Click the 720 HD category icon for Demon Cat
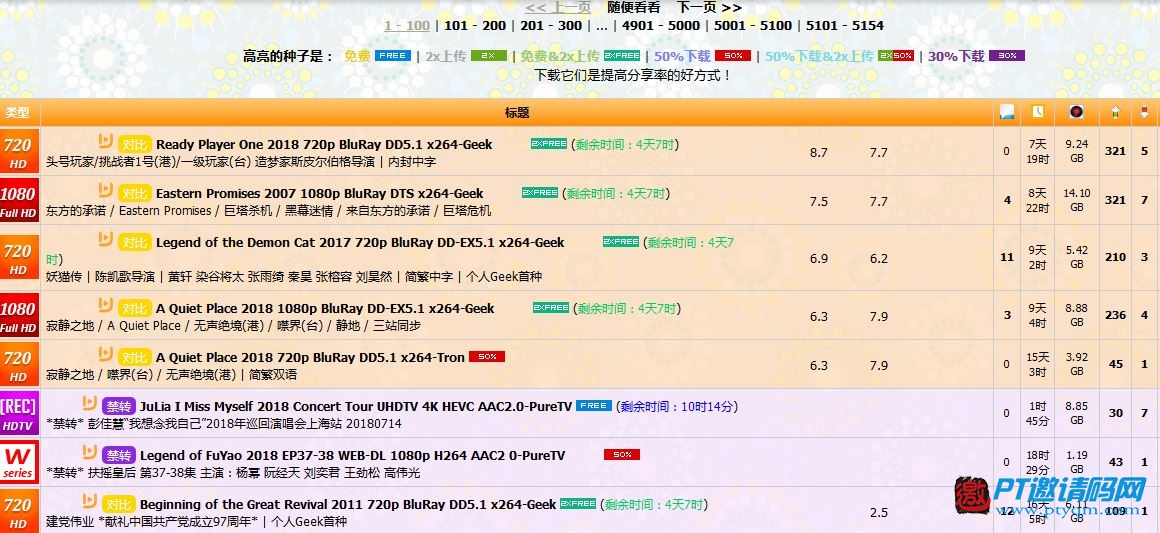1160x533 pixels. [x=19, y=257]
